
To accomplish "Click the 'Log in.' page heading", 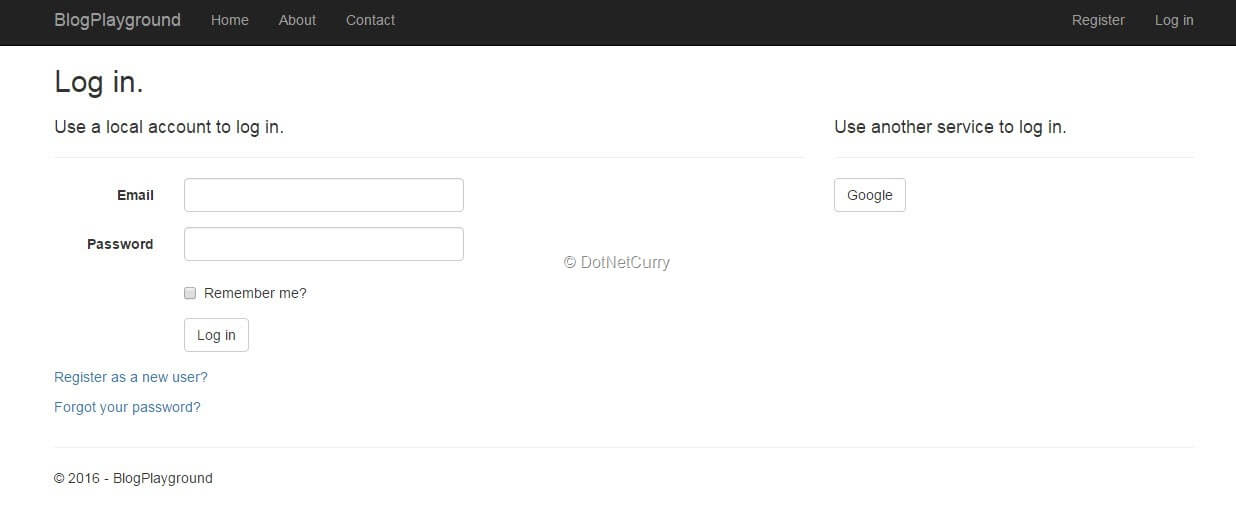I will pyautogui.click(x=99, y=82).
